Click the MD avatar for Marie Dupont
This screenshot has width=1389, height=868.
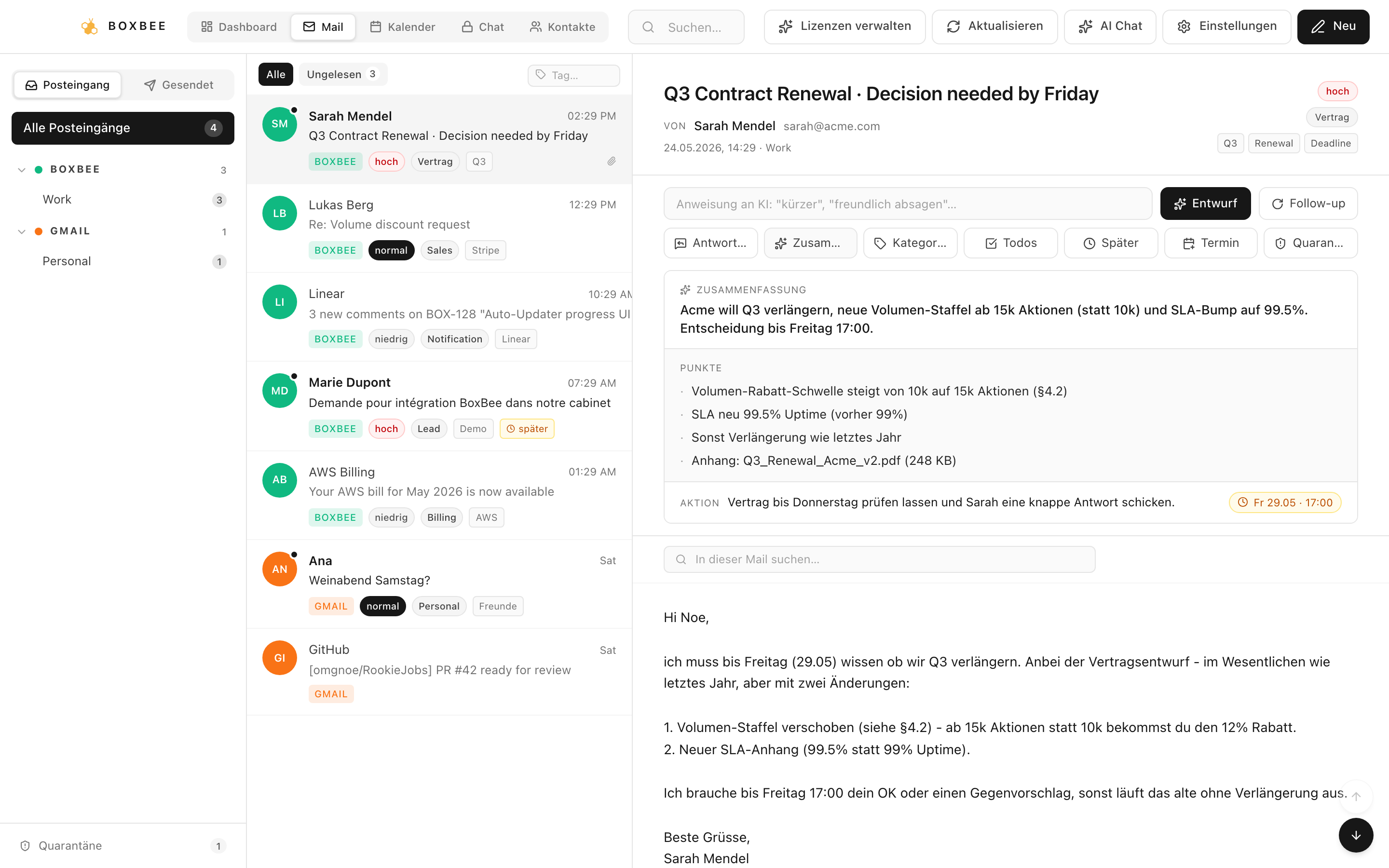pos(280,391)
